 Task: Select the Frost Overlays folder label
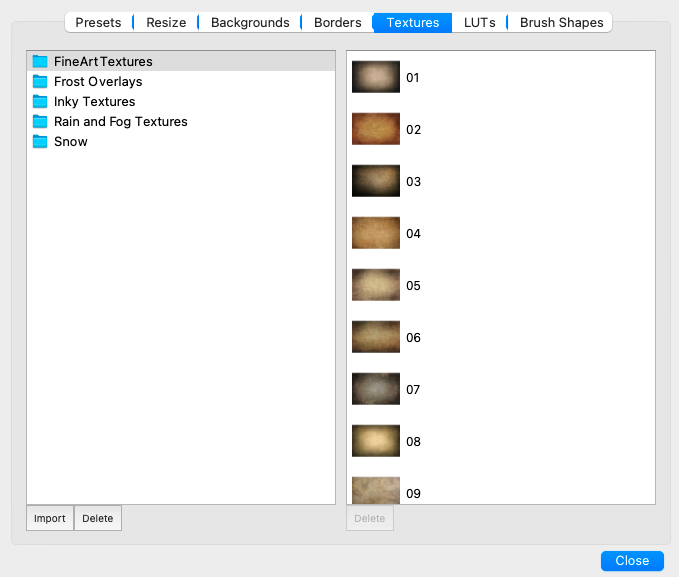point(98,82)
